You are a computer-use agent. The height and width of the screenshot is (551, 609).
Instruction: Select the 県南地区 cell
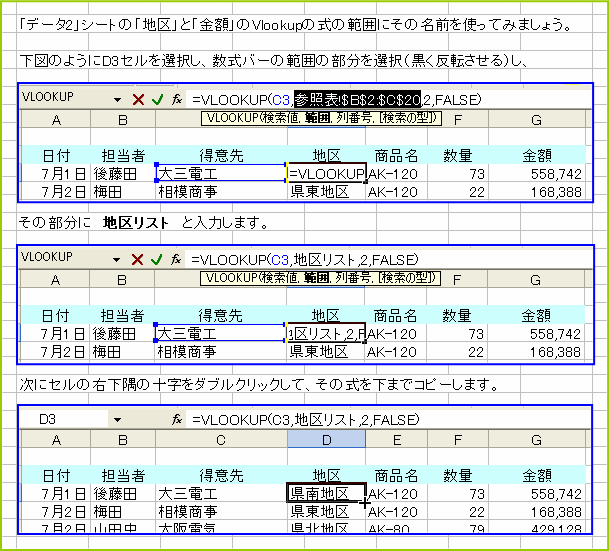click(326, 494)
